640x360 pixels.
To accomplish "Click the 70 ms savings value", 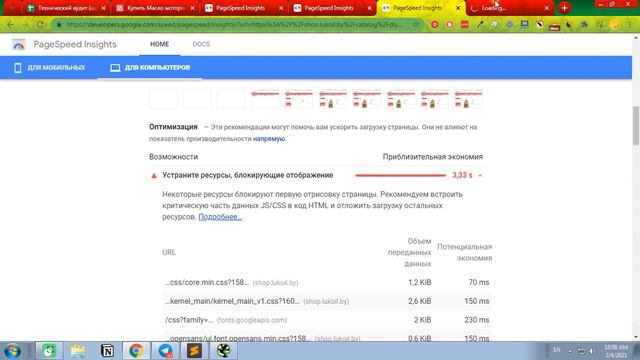I will 479,282.
